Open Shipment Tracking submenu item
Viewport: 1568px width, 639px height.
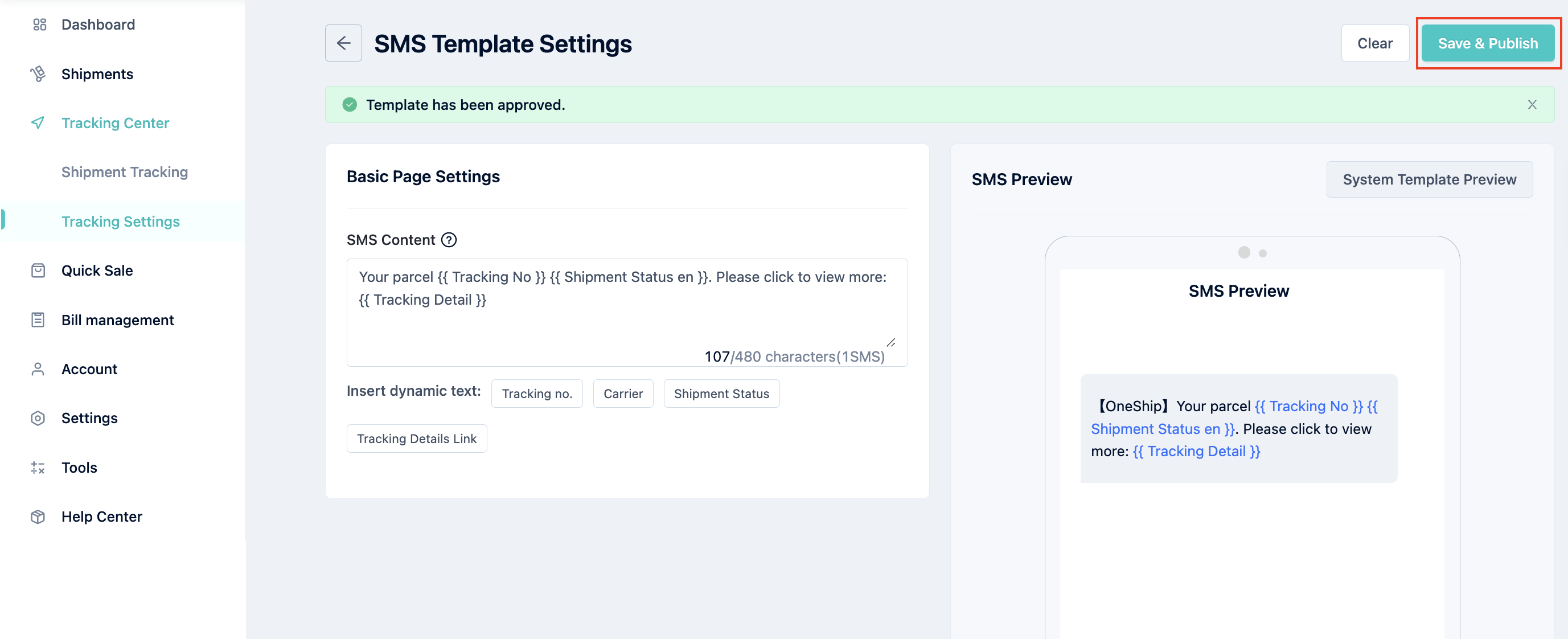[x=125, y=172]
